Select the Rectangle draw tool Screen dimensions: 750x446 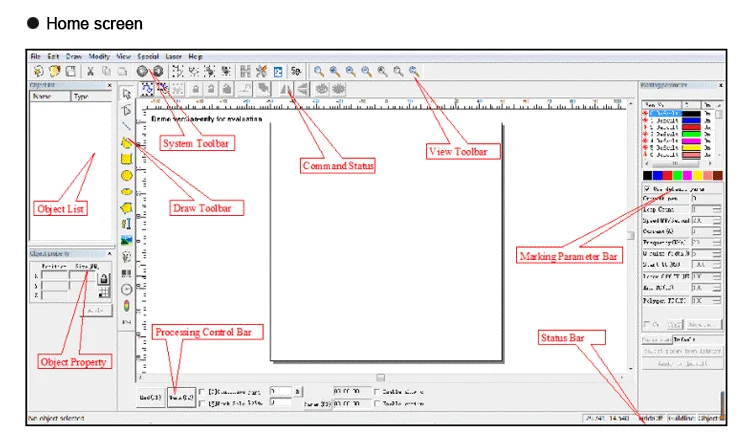[126, 159]
